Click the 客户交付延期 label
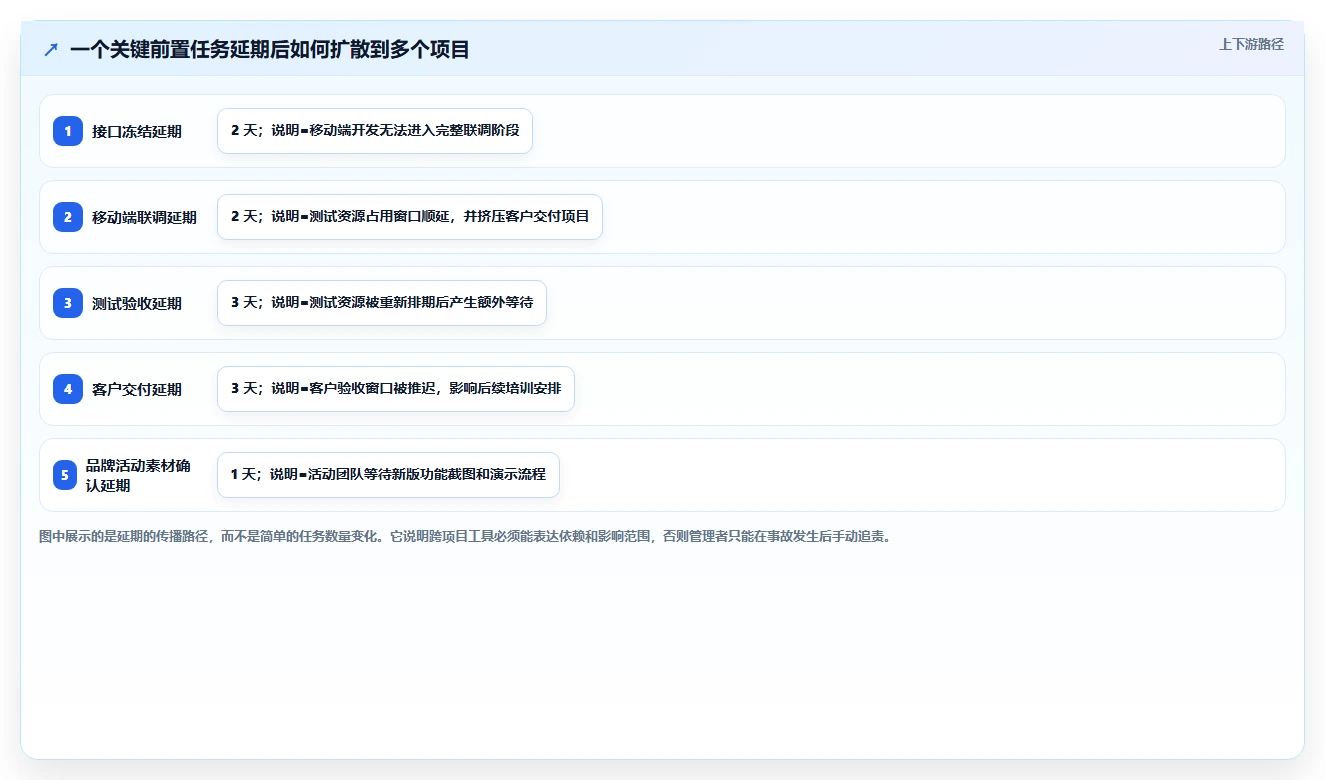The height and width of the screenshot is (780, 1325). (137, 389)
